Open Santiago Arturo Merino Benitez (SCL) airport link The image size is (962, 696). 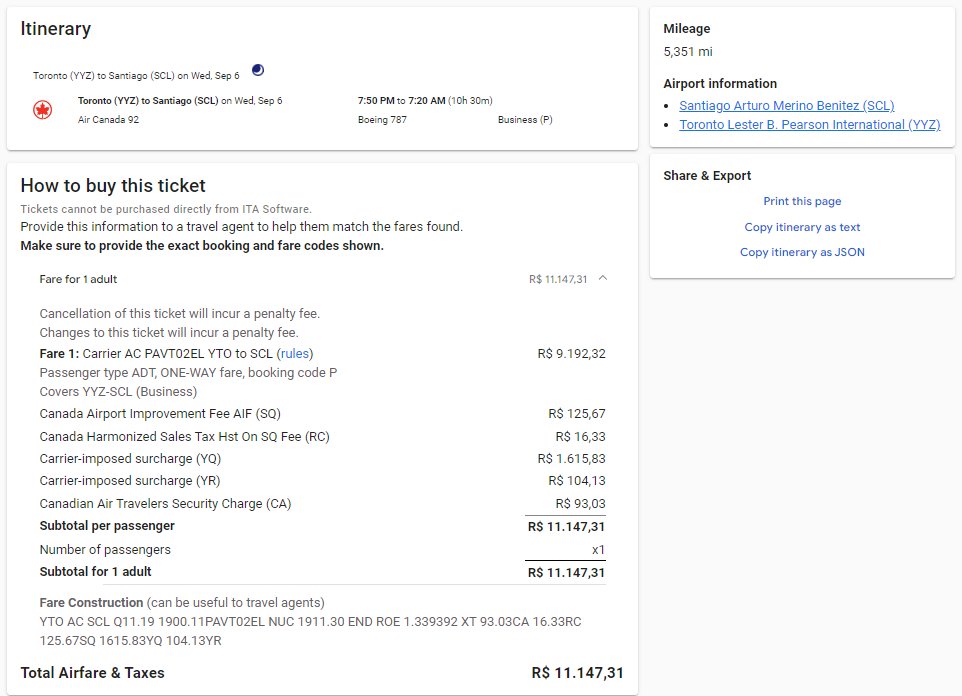[x=787, y=106]
